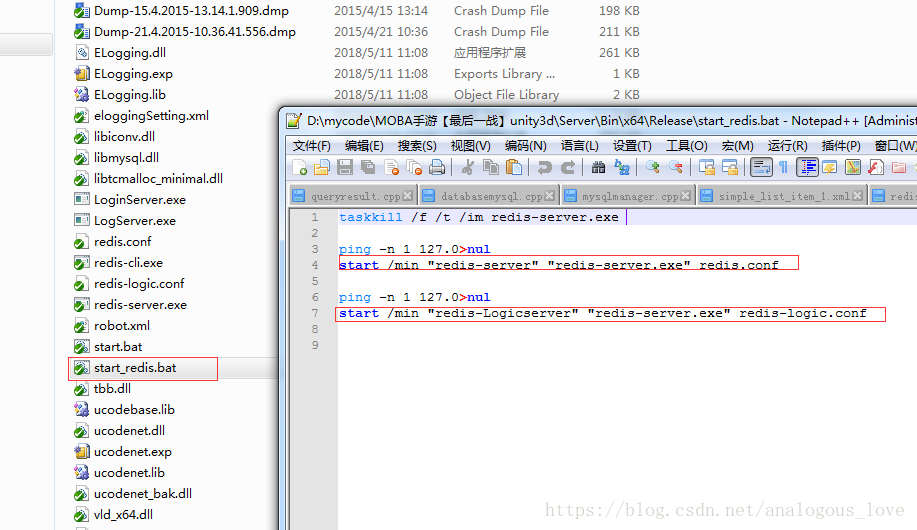Click Synchronize vertical scrolling icon

(706, 168)
